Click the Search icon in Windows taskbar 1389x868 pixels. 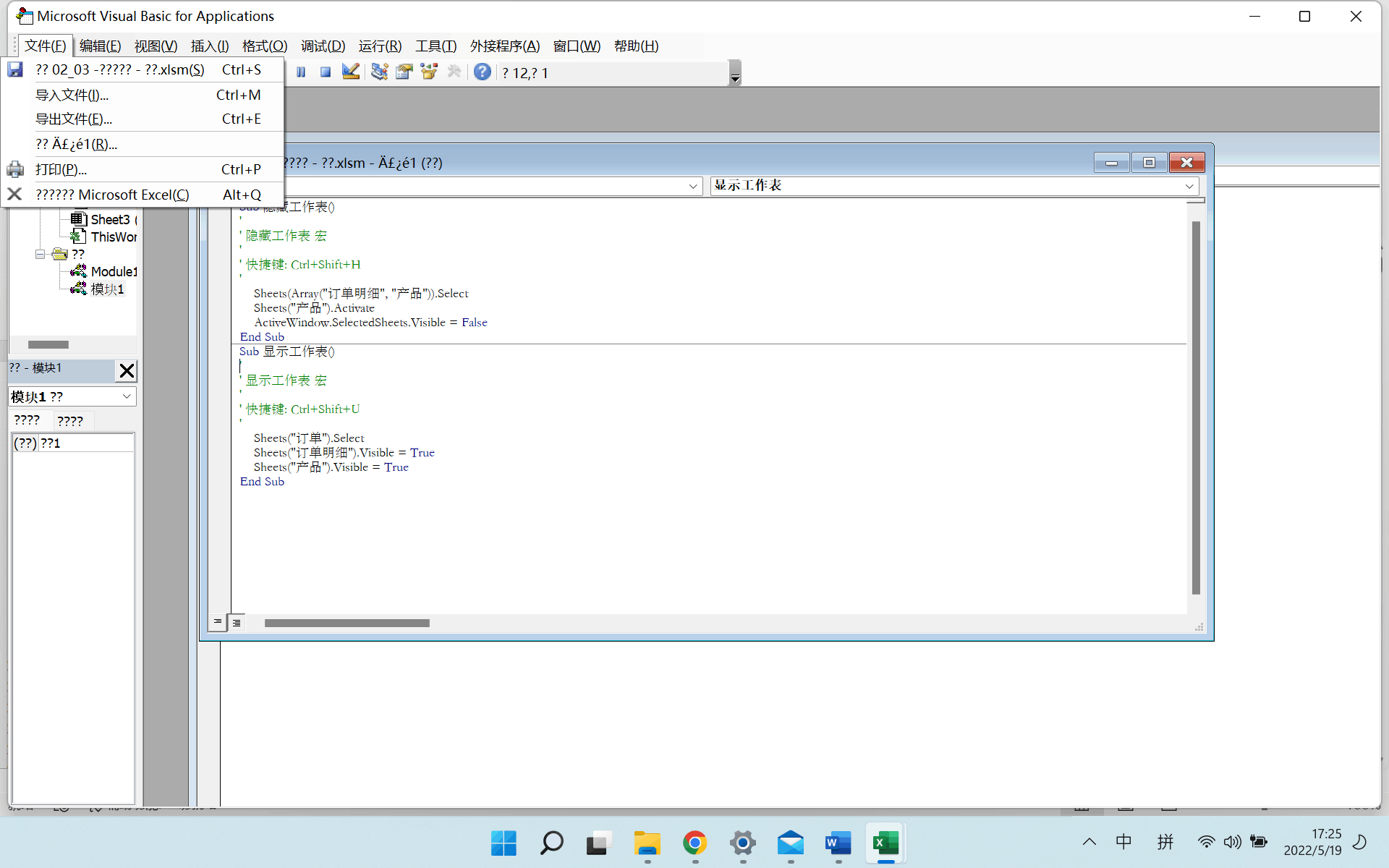(551, 843)
